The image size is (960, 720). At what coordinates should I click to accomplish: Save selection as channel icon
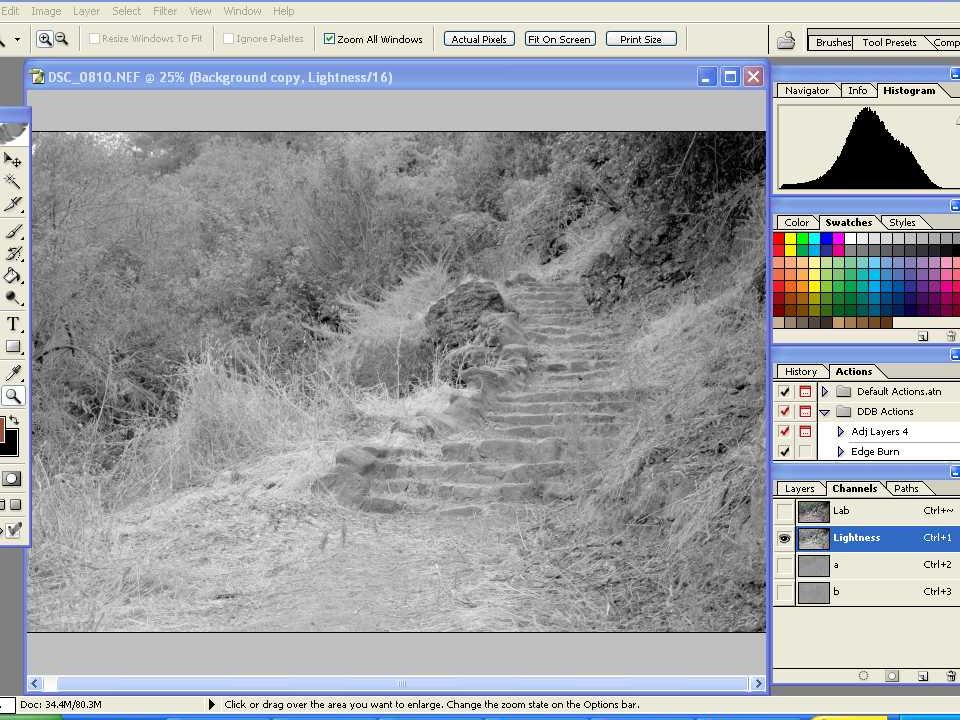click(892, 676)
